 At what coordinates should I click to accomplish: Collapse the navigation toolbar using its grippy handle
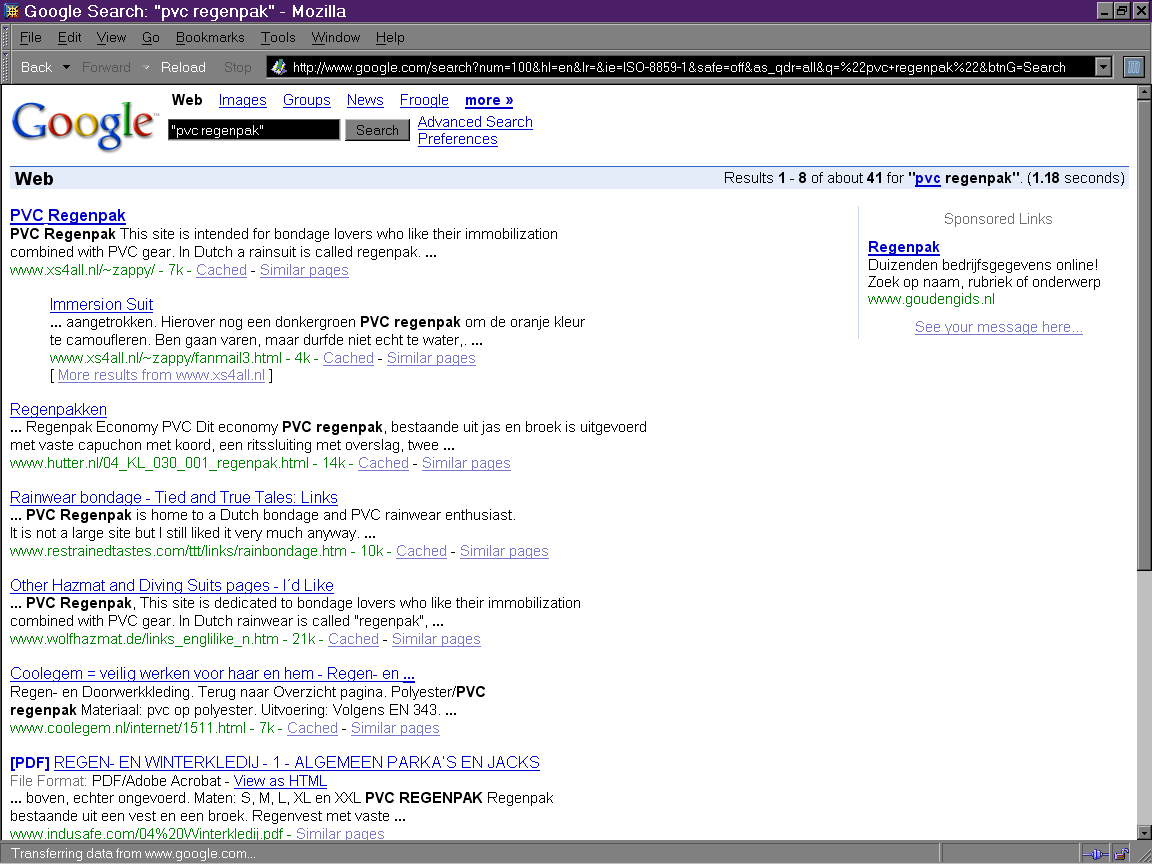pyautogui.click(x=7, y=67)
